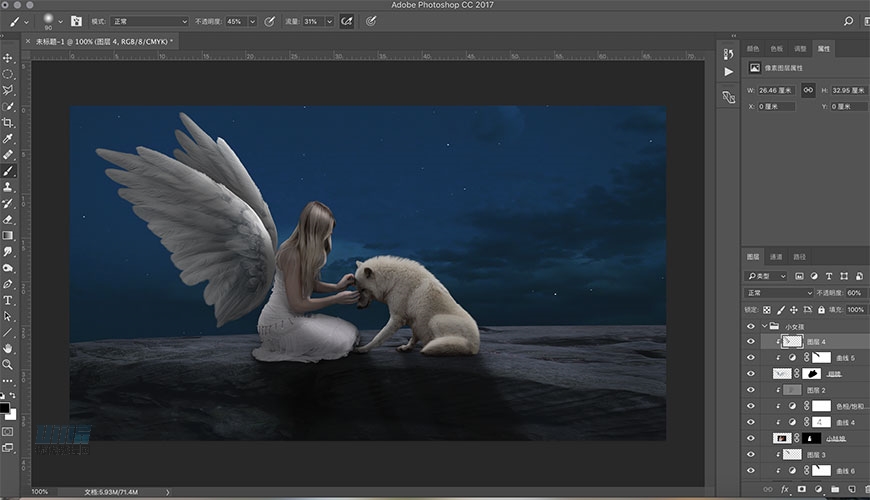Switch to the 通道 tab

click(776, 257)
